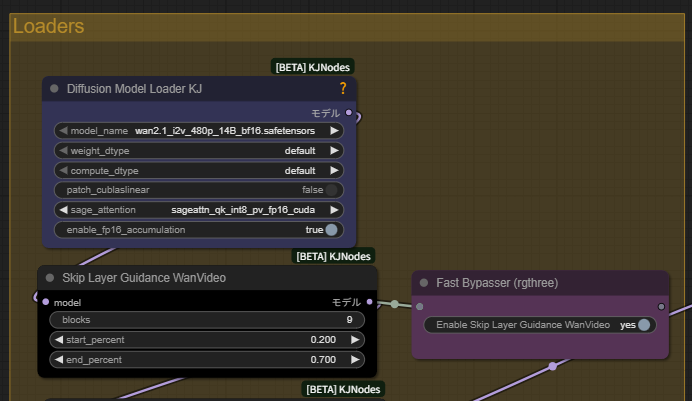
Task: Collapse the Skip Layer Guidance WanVideo node dot
Action: coord(50,277)
